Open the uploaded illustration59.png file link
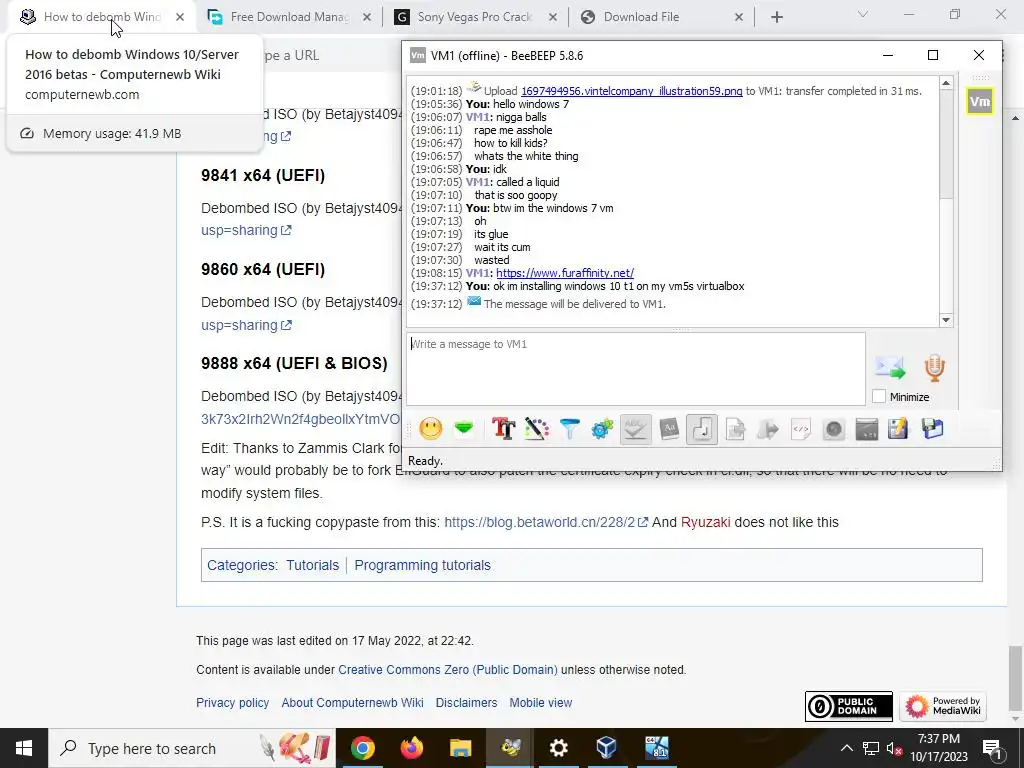 click(632, 91)
